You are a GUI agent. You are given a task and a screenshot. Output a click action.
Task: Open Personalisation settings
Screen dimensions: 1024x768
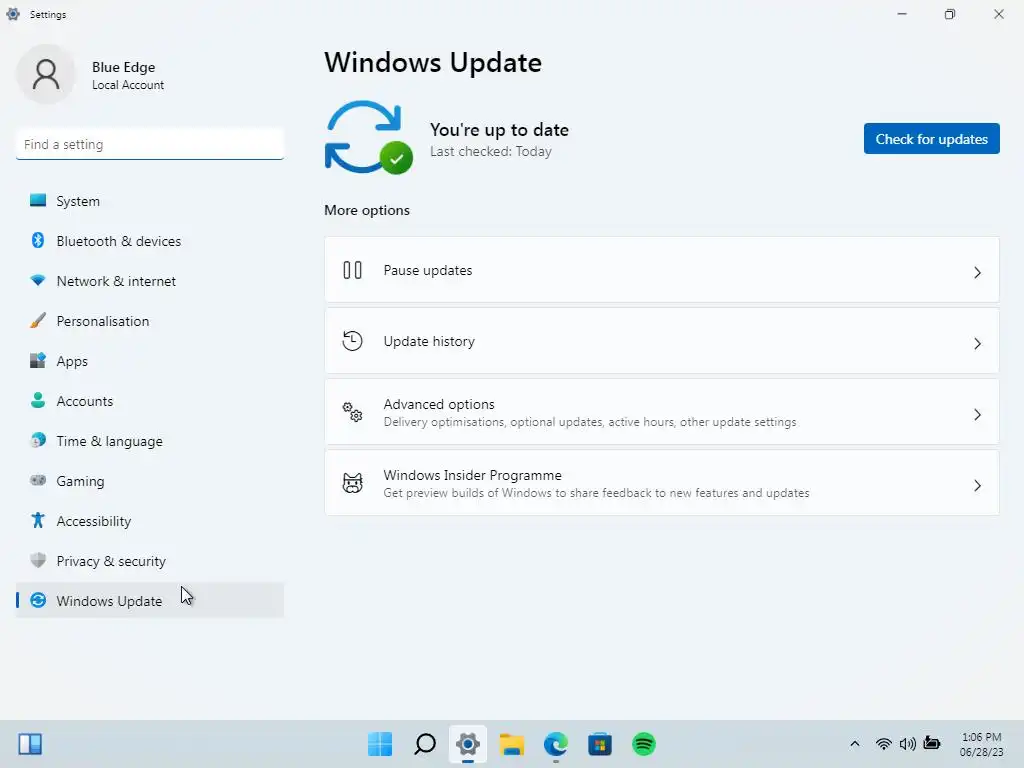tap(150, 320)
